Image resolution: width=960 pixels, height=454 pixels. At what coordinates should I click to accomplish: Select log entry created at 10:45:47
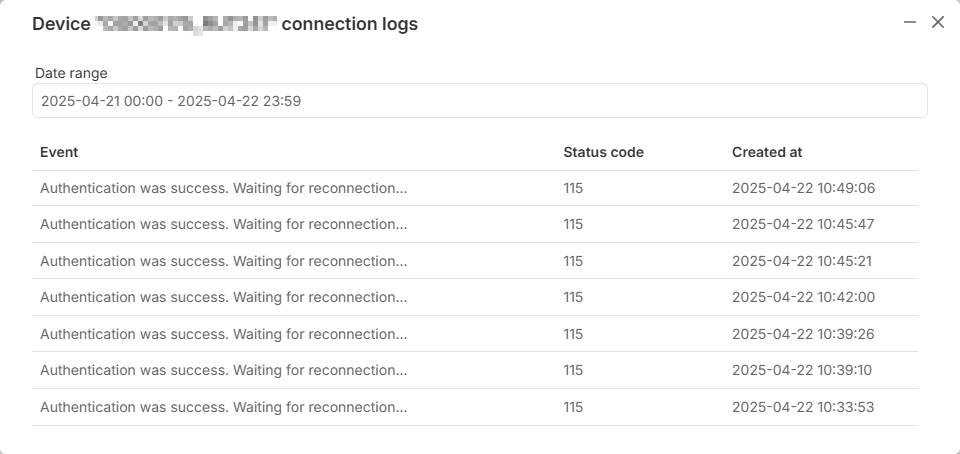[x=474, y=225]
